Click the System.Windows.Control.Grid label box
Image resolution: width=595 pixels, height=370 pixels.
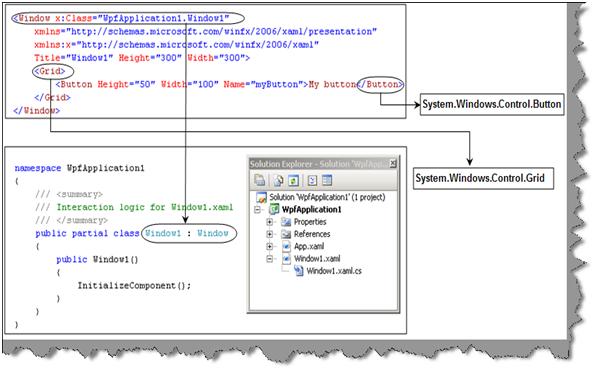[x=483, y=178]
